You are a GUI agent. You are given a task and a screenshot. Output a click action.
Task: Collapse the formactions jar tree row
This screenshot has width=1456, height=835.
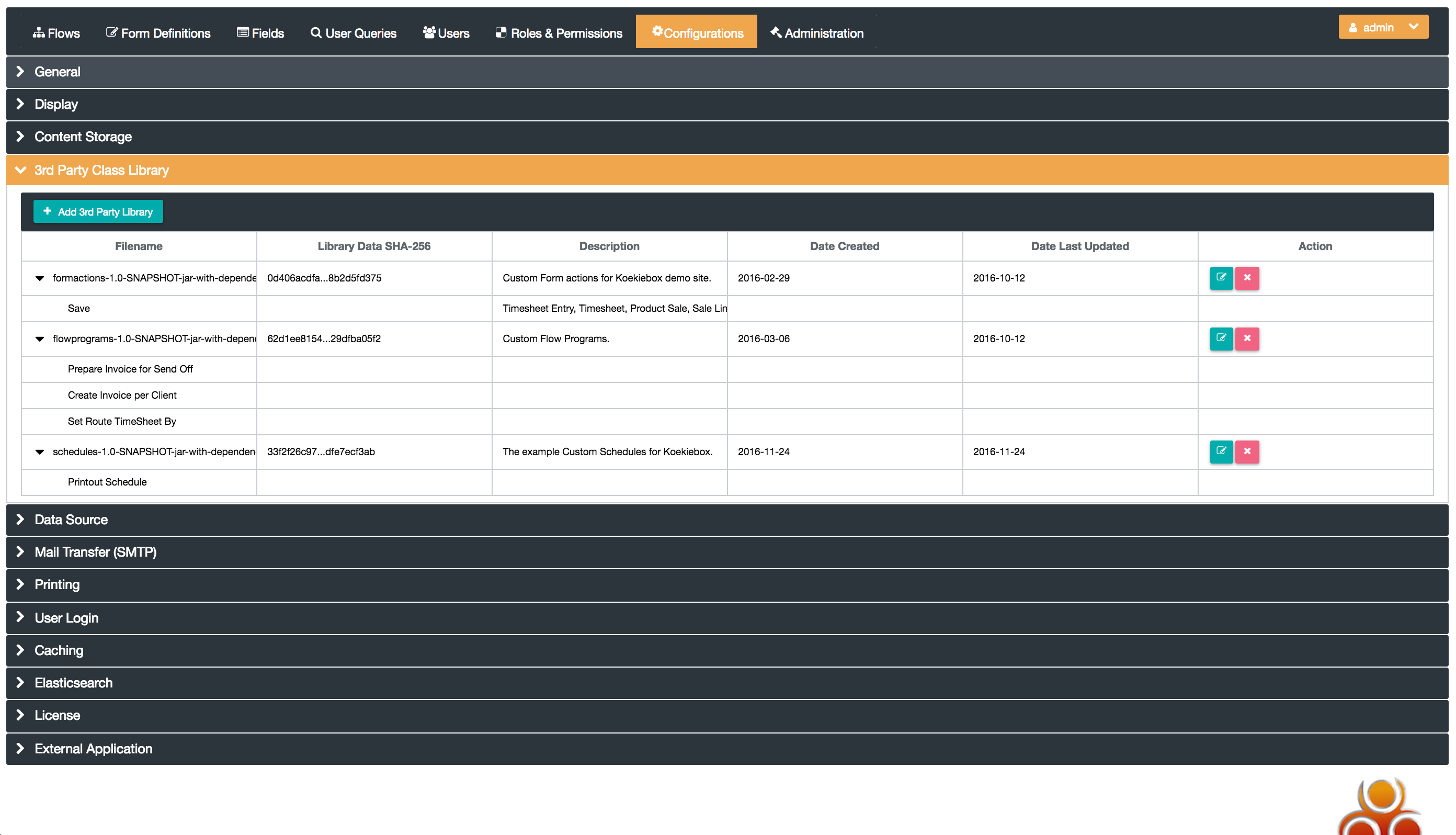tap(40, 279)
